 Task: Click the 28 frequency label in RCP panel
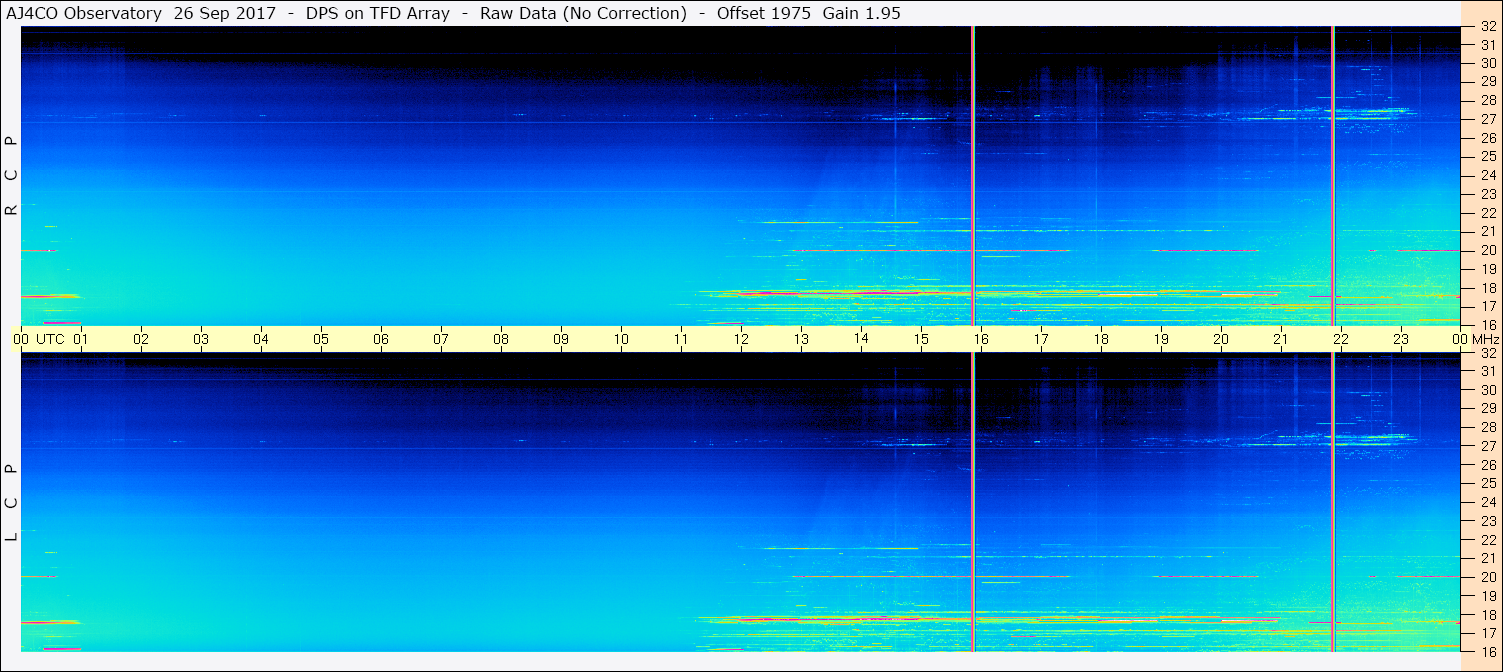point(1487,100)
